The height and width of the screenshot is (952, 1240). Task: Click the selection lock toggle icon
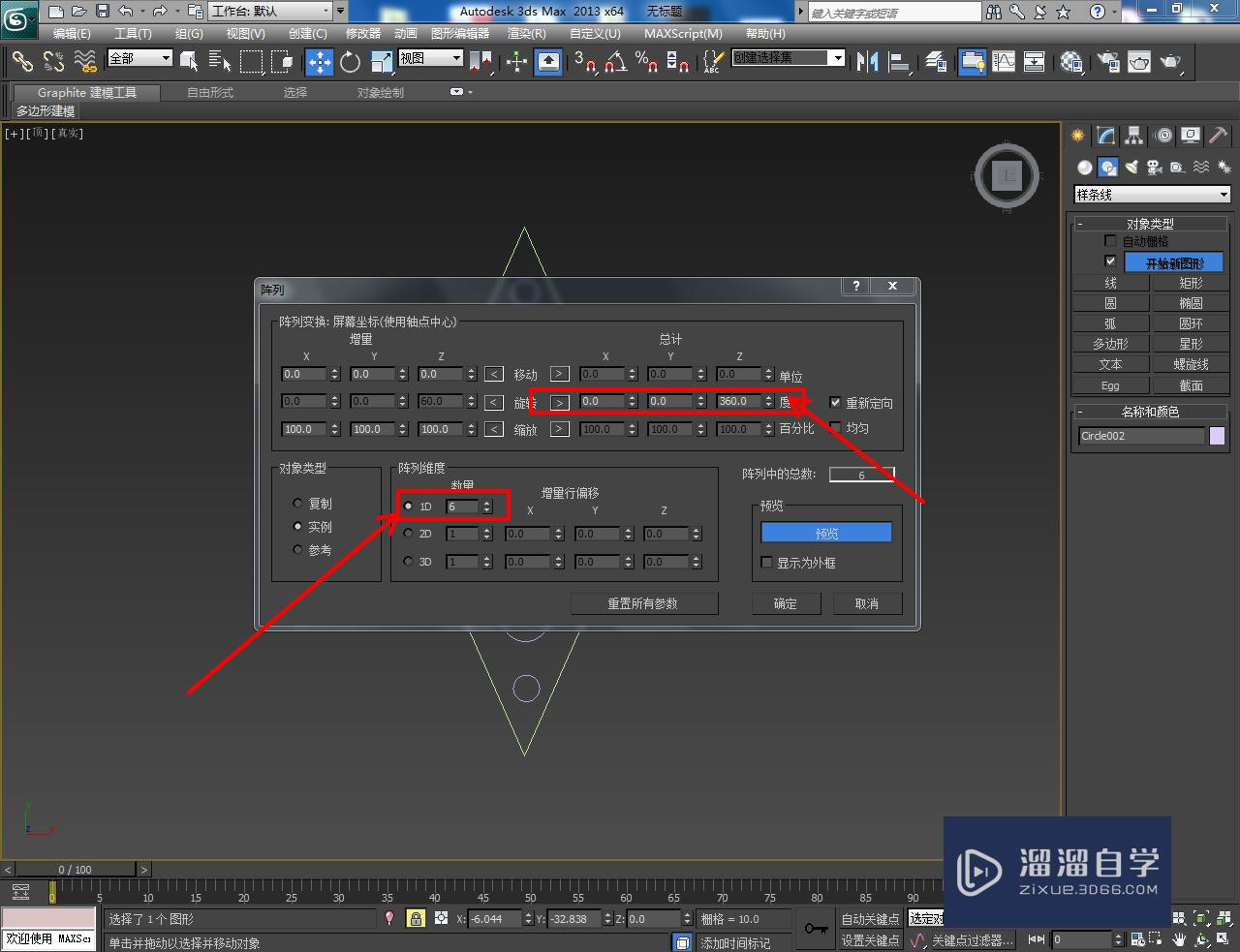pyautogui.click(x=416, y=918)
